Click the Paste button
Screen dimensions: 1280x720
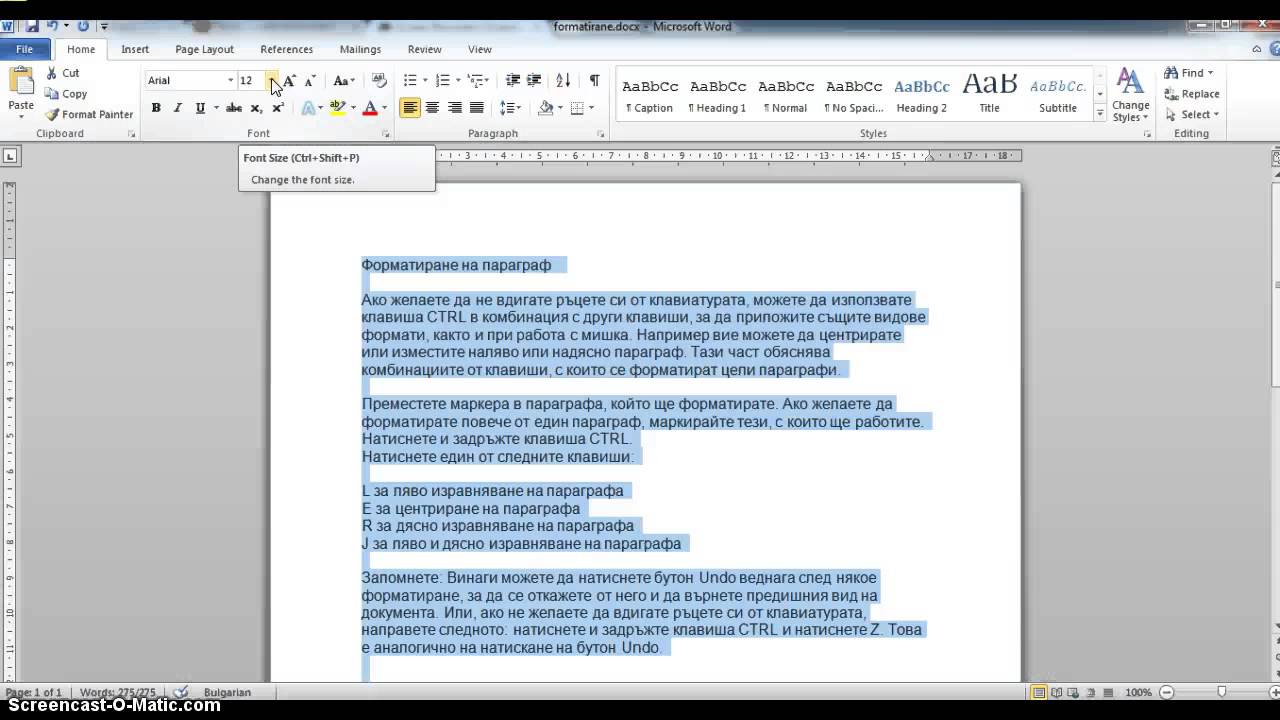point(21,92)
